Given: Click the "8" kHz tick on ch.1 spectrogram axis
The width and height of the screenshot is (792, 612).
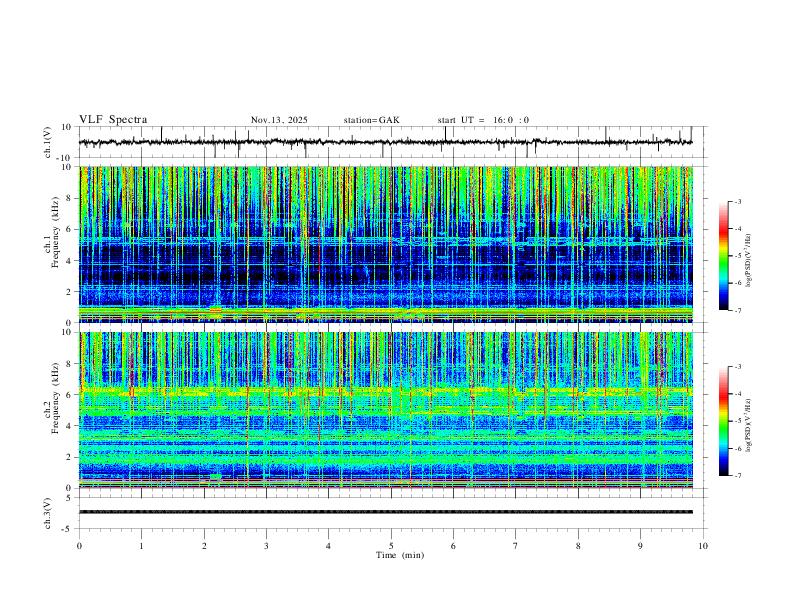Looking at the screenshot, I should tap(70, 198).
